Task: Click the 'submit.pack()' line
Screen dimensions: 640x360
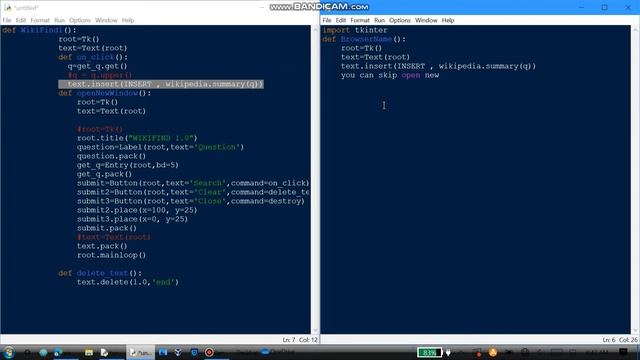Action: (107, 228)
